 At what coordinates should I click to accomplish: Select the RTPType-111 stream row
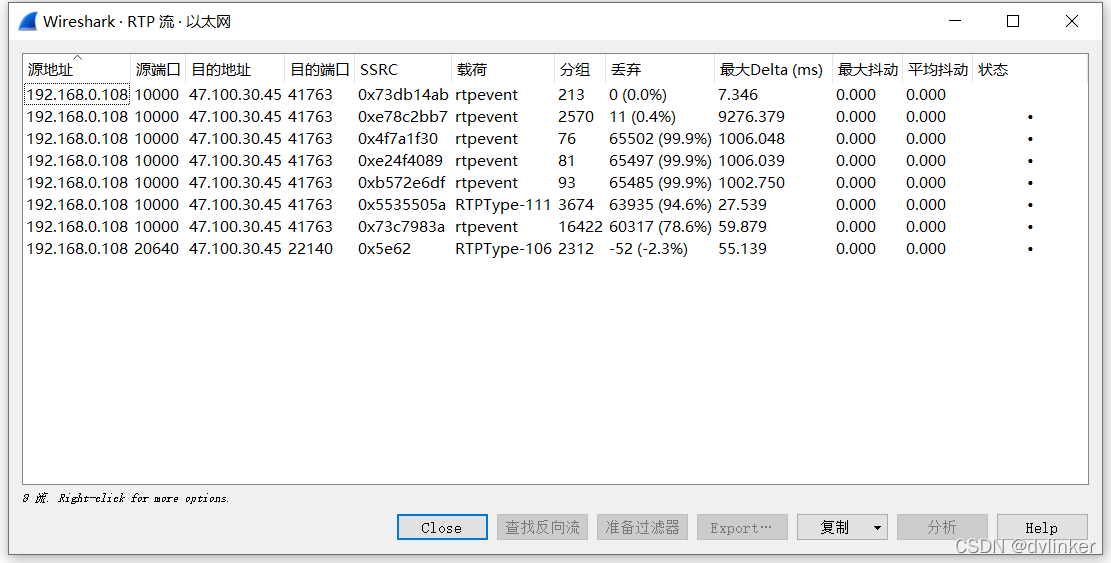(503, 205)
